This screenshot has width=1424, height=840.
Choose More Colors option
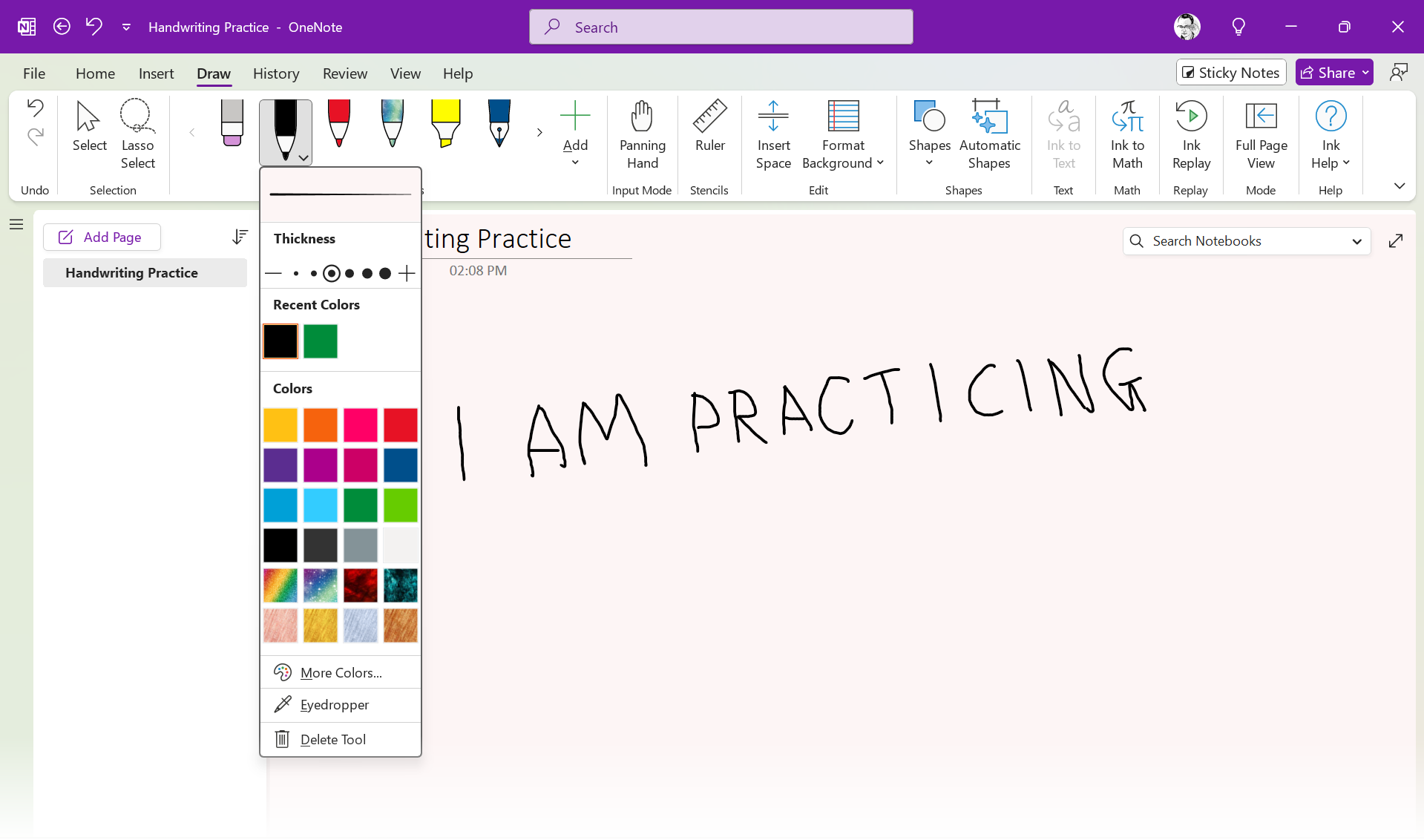341,673
